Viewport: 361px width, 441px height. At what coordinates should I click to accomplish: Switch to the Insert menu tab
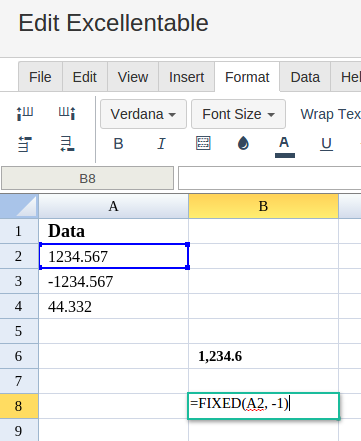pyautogui.click(x=186, y=77)
